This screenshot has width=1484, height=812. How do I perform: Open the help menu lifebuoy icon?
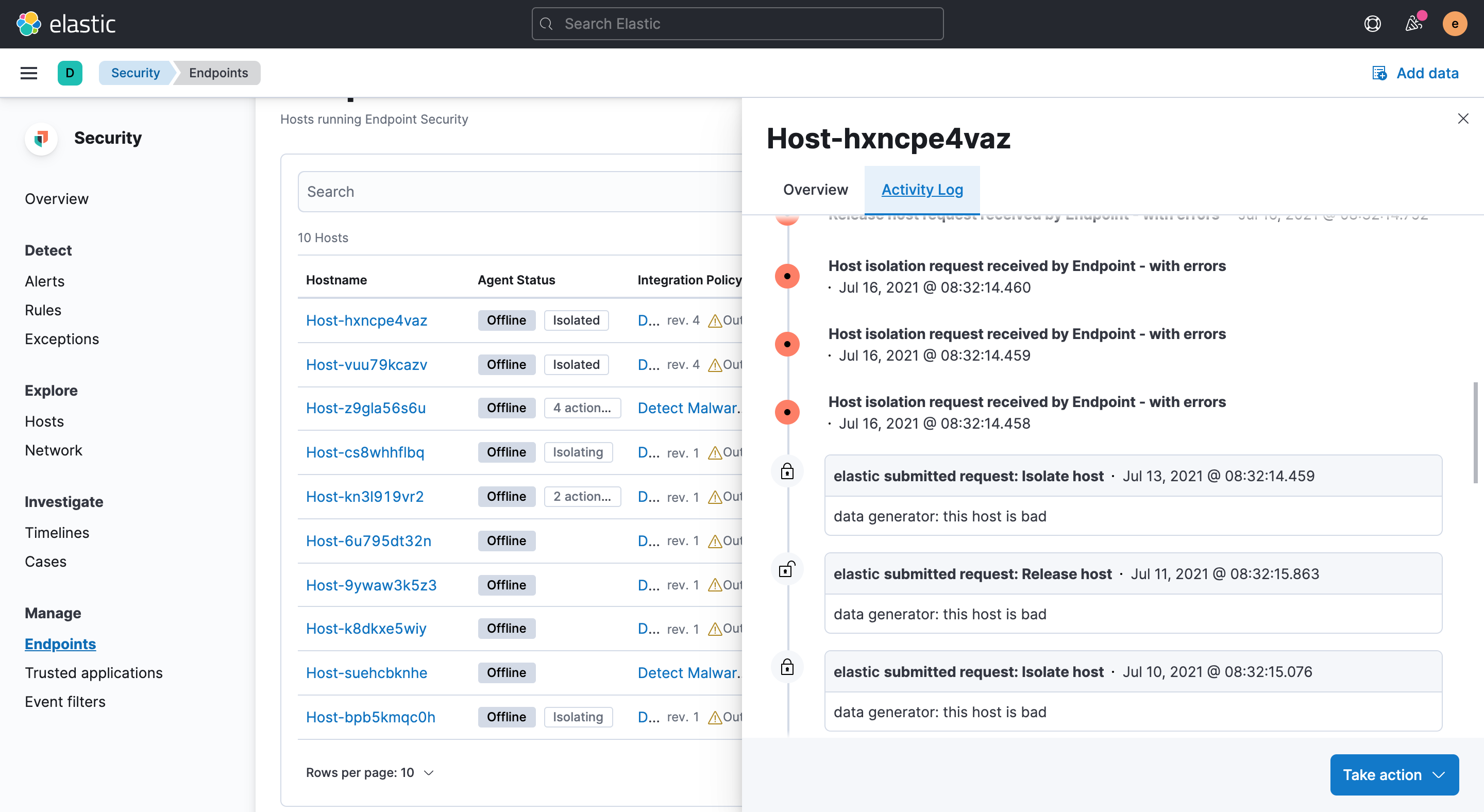(x=1372, y=24)
